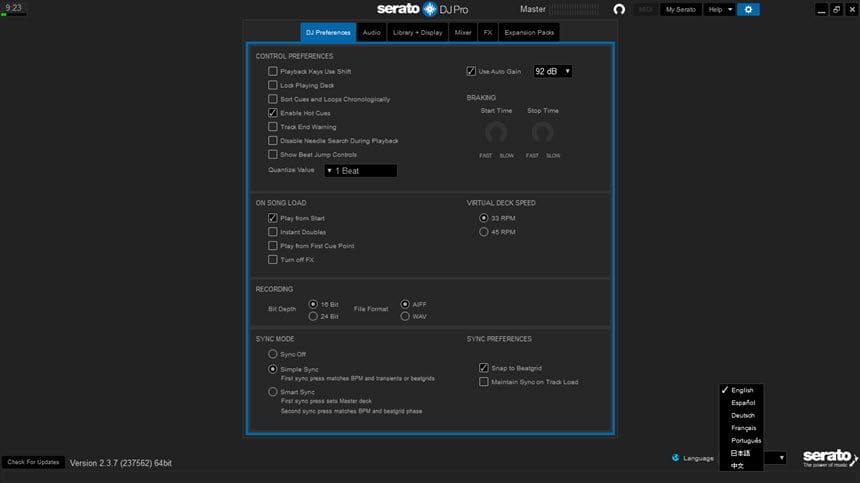Choose 16 Bit recording depth
This screenshot has width=860, height=483.
[x=313, y=304]
